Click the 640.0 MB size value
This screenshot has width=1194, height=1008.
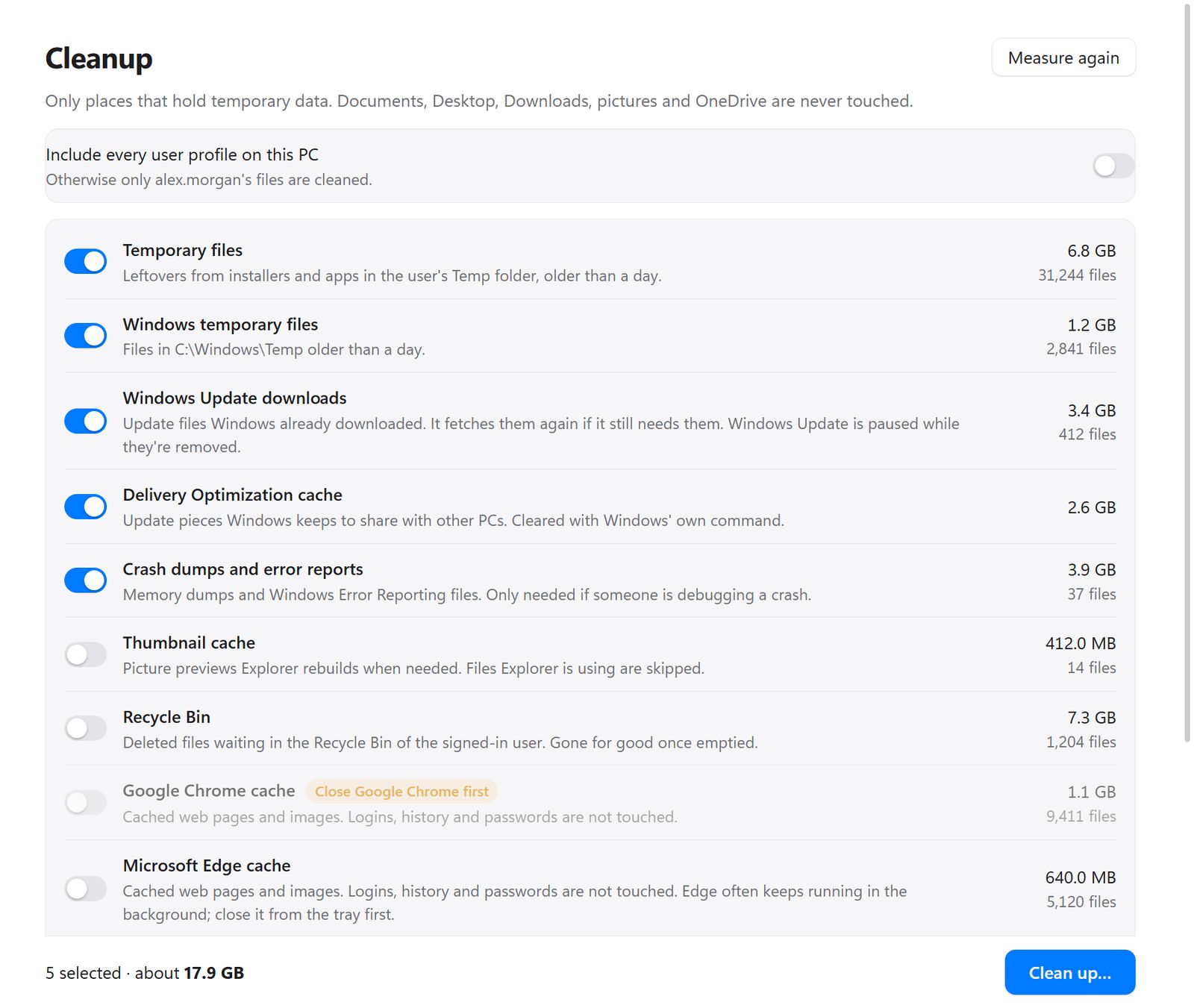pyautogui.click(x=1080, y=877)
